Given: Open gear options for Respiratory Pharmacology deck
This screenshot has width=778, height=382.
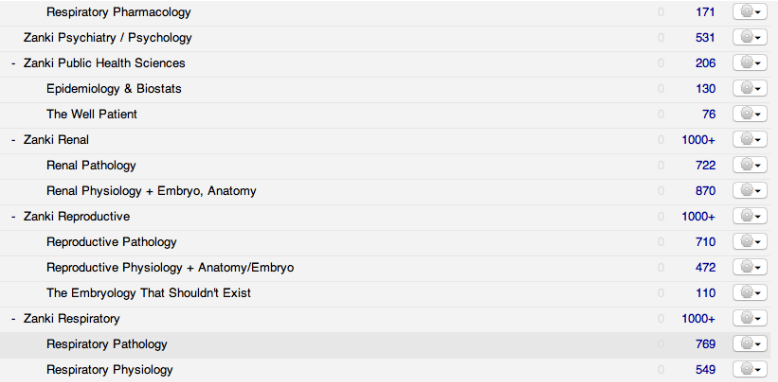Looking at the screenshot, I should click(x=750, y=12).
